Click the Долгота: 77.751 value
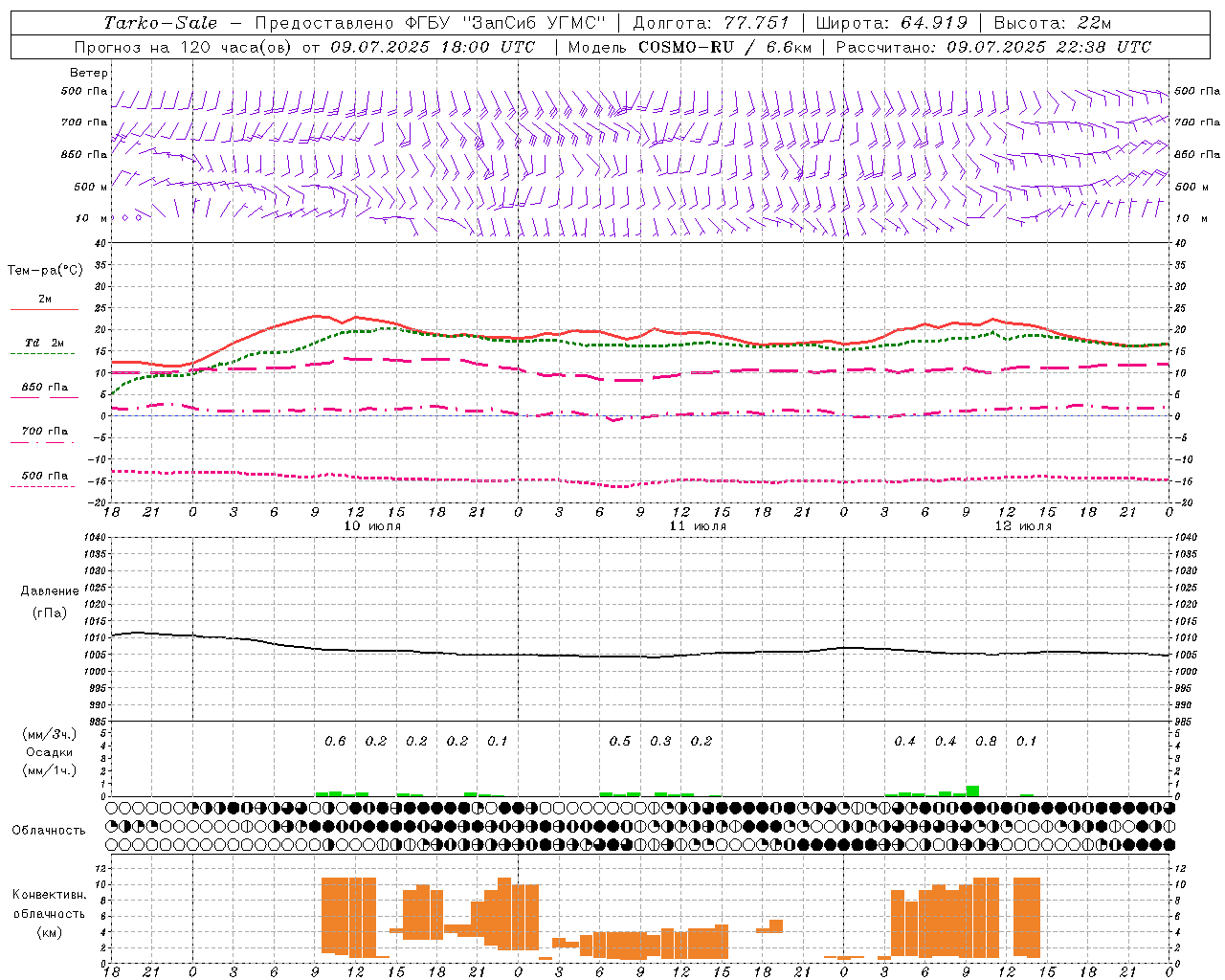The height and width of the screenshot is (980, 1225). [711, 23]
